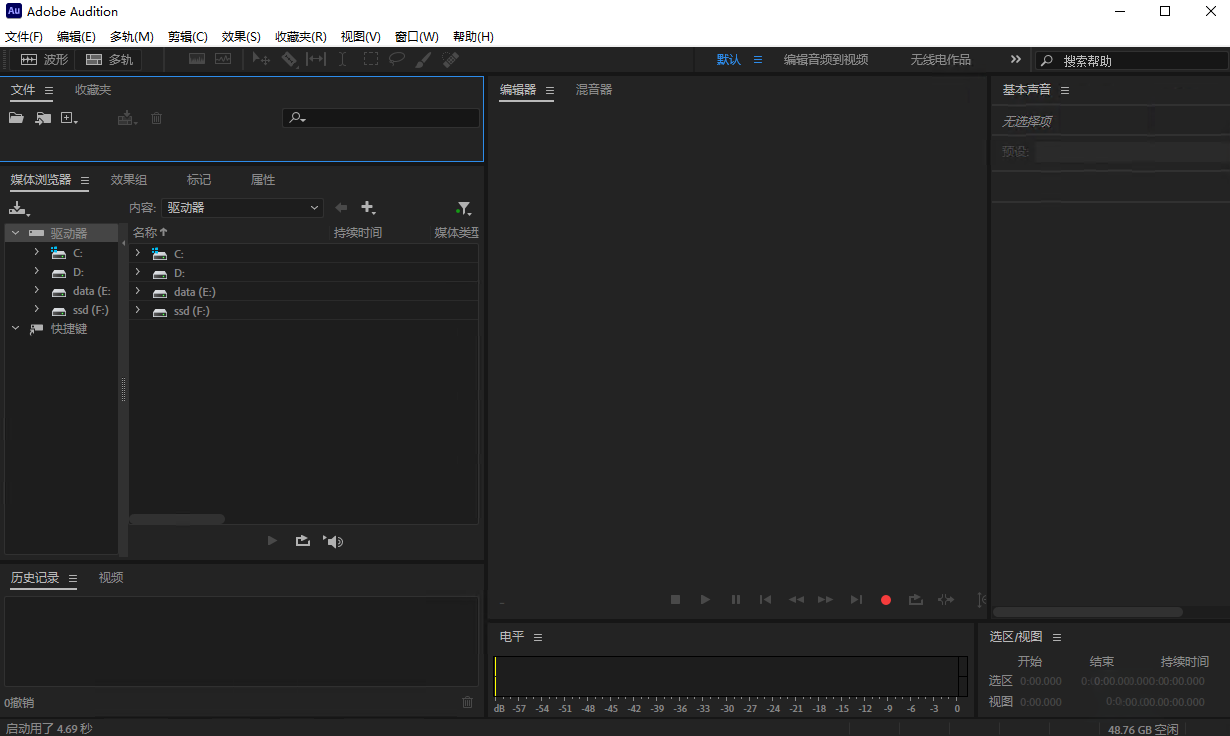
Task: Click the Pause transport button
Action: tap(736, 599)
